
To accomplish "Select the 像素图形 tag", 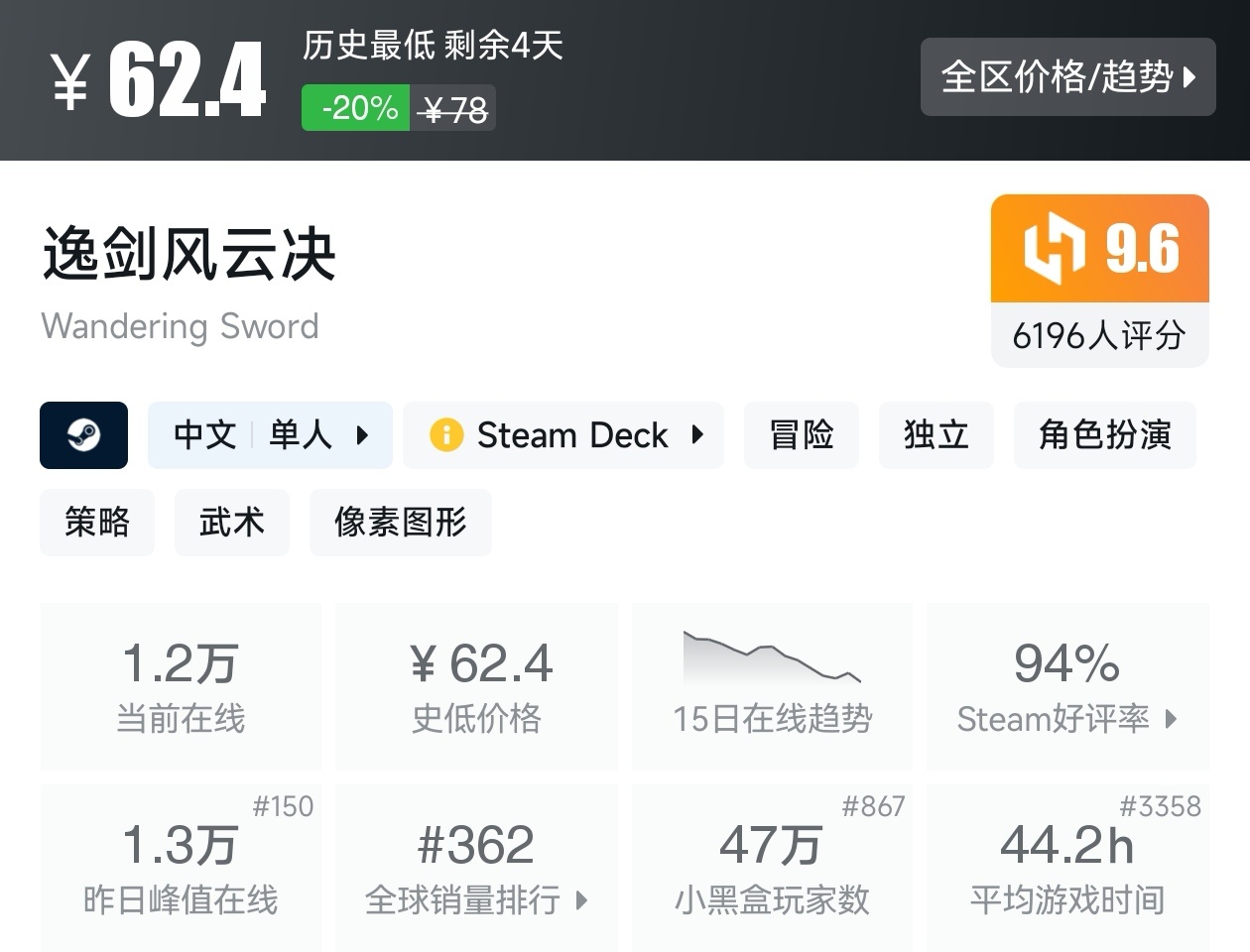I will pyautogui.click(x=400, y=523).
